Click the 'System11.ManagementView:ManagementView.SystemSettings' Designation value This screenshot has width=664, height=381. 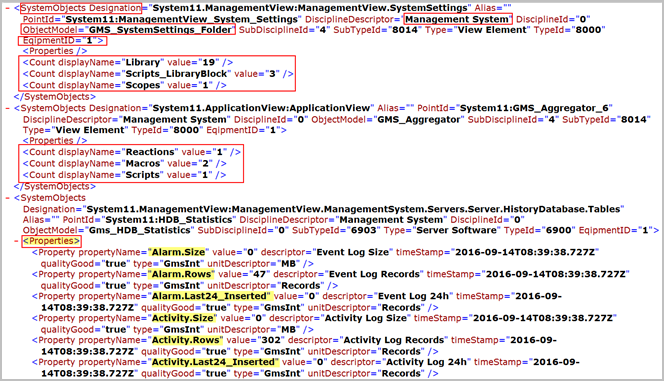point(310,8)
